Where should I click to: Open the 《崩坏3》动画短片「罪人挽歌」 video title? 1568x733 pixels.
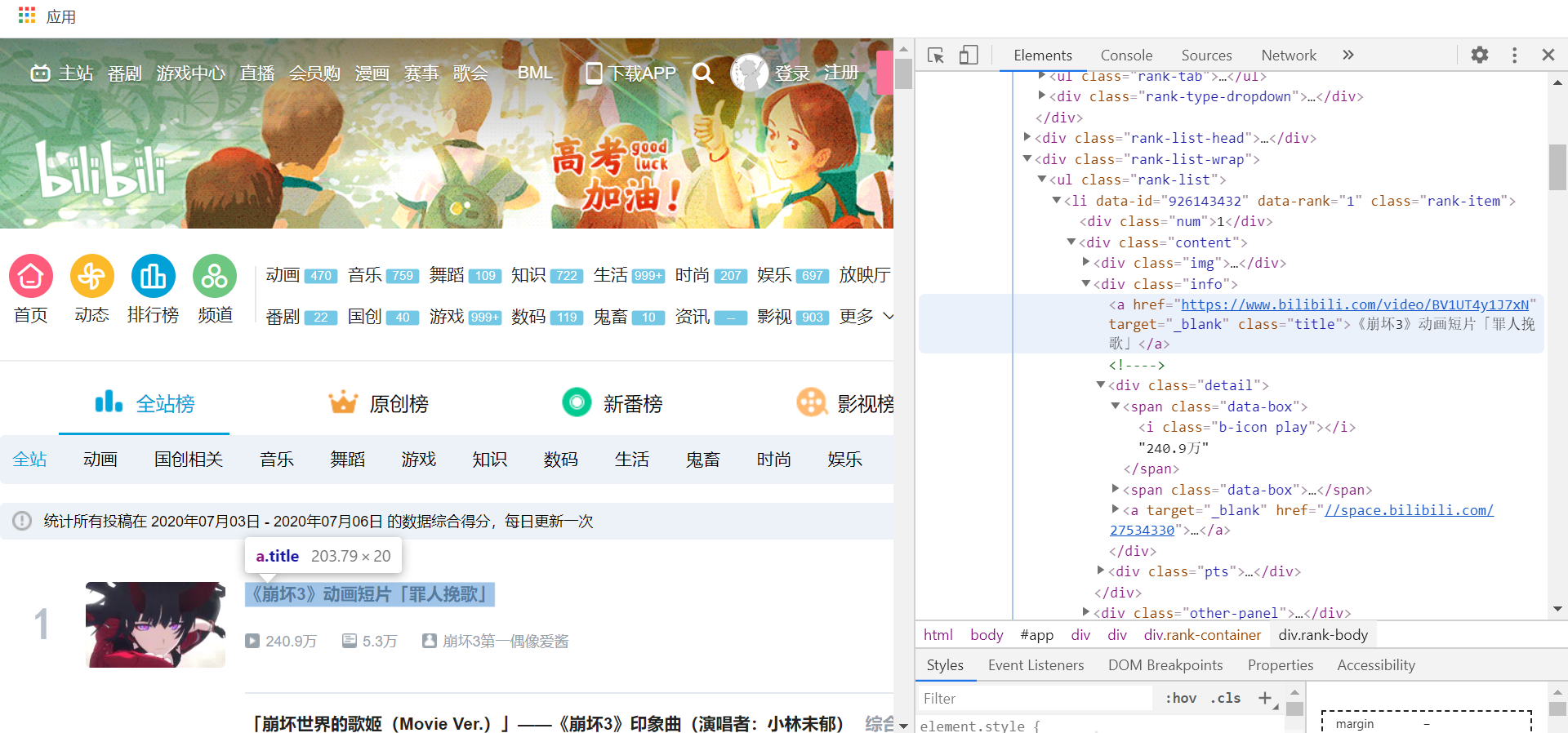coord(370,594)
